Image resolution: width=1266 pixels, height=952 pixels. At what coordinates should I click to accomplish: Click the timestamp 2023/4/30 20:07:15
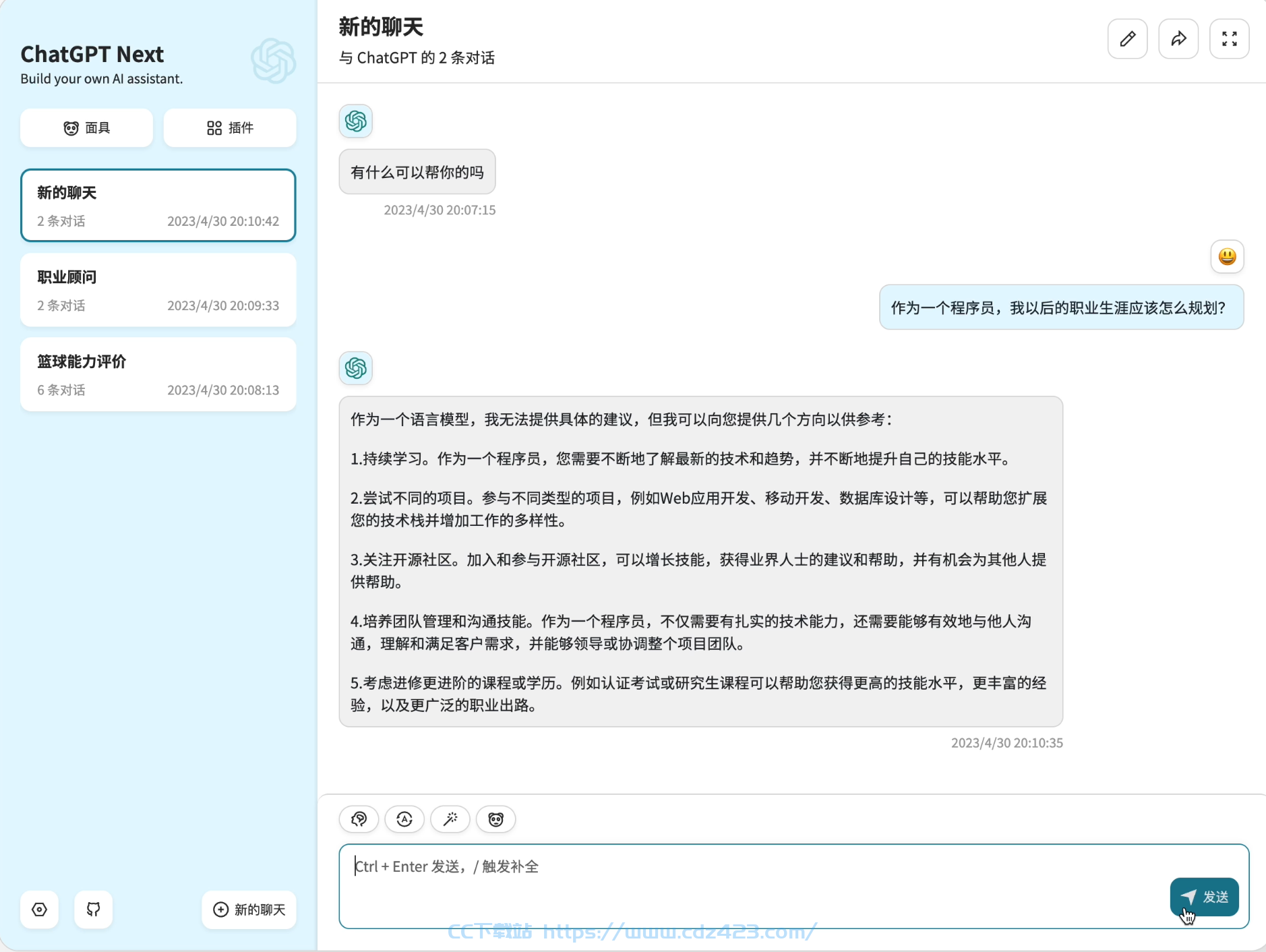tap(440, 210)
